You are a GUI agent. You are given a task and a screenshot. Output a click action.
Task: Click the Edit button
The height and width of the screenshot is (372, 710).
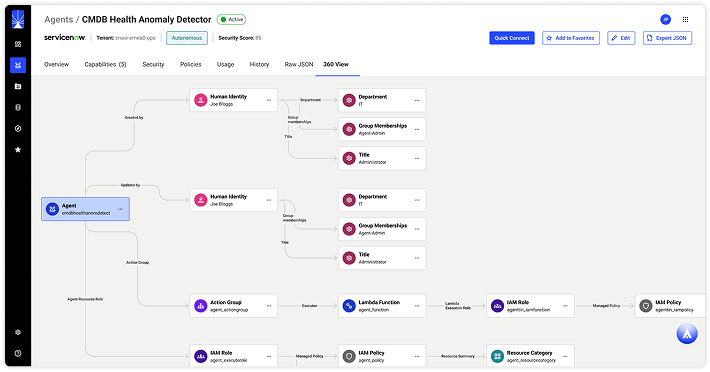621,38
